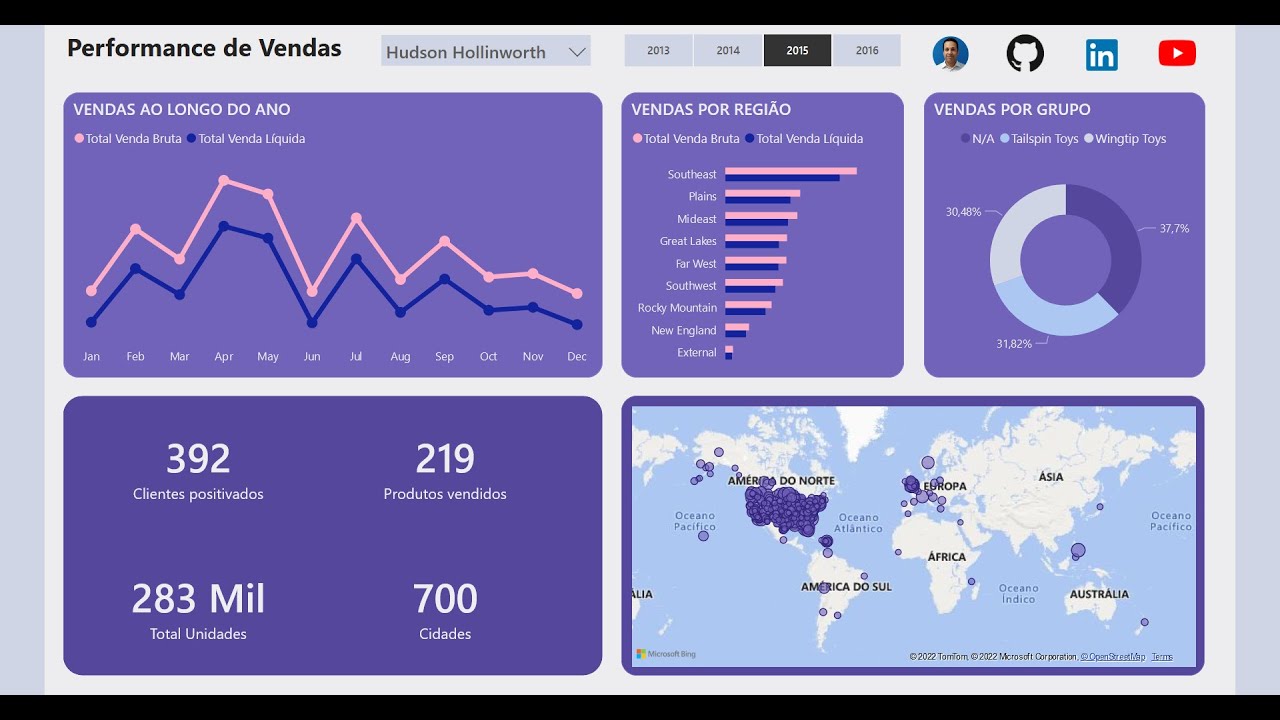Image resolution: width=1280 pixels, height=720 pixels.
Task: Click the 700 Cidades card
Action: [445, 610]
